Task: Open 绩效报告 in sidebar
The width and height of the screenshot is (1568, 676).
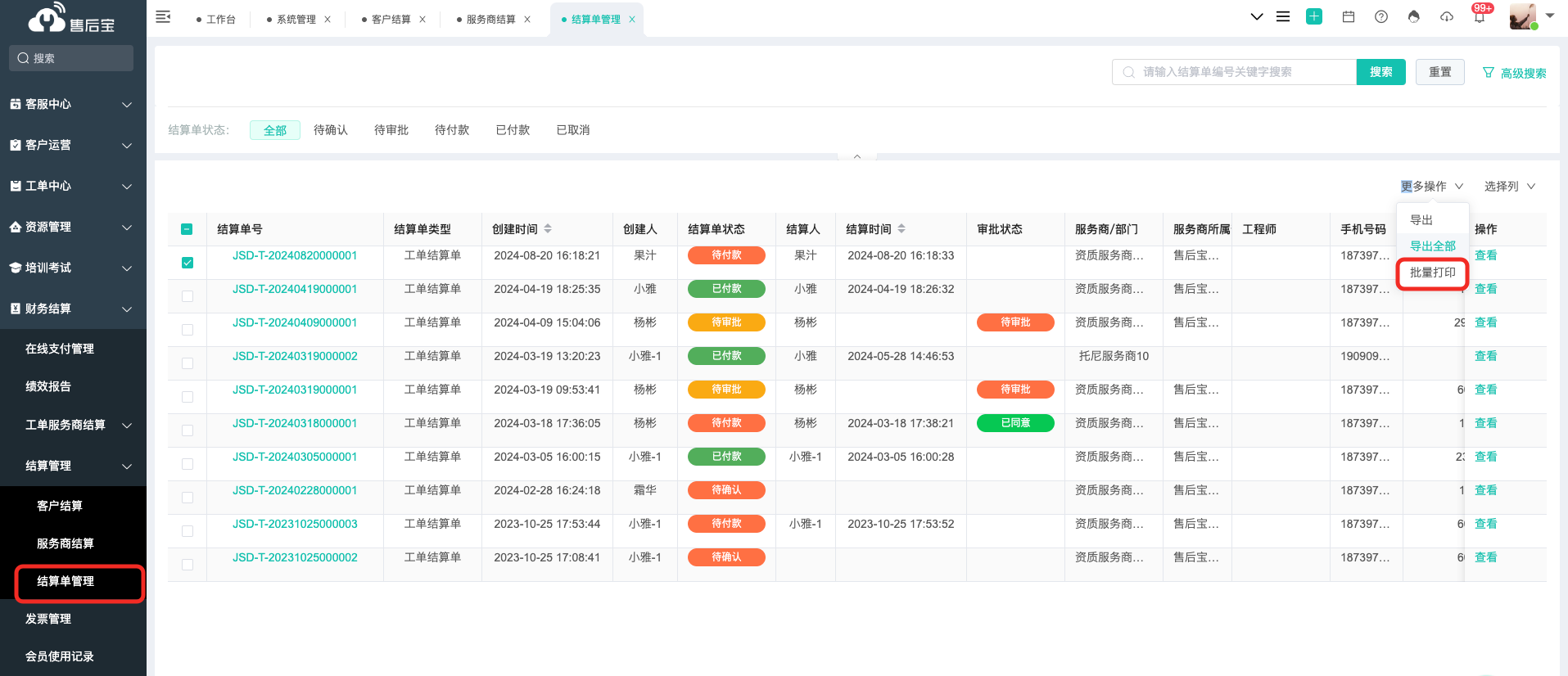Action: coord(48,386)
